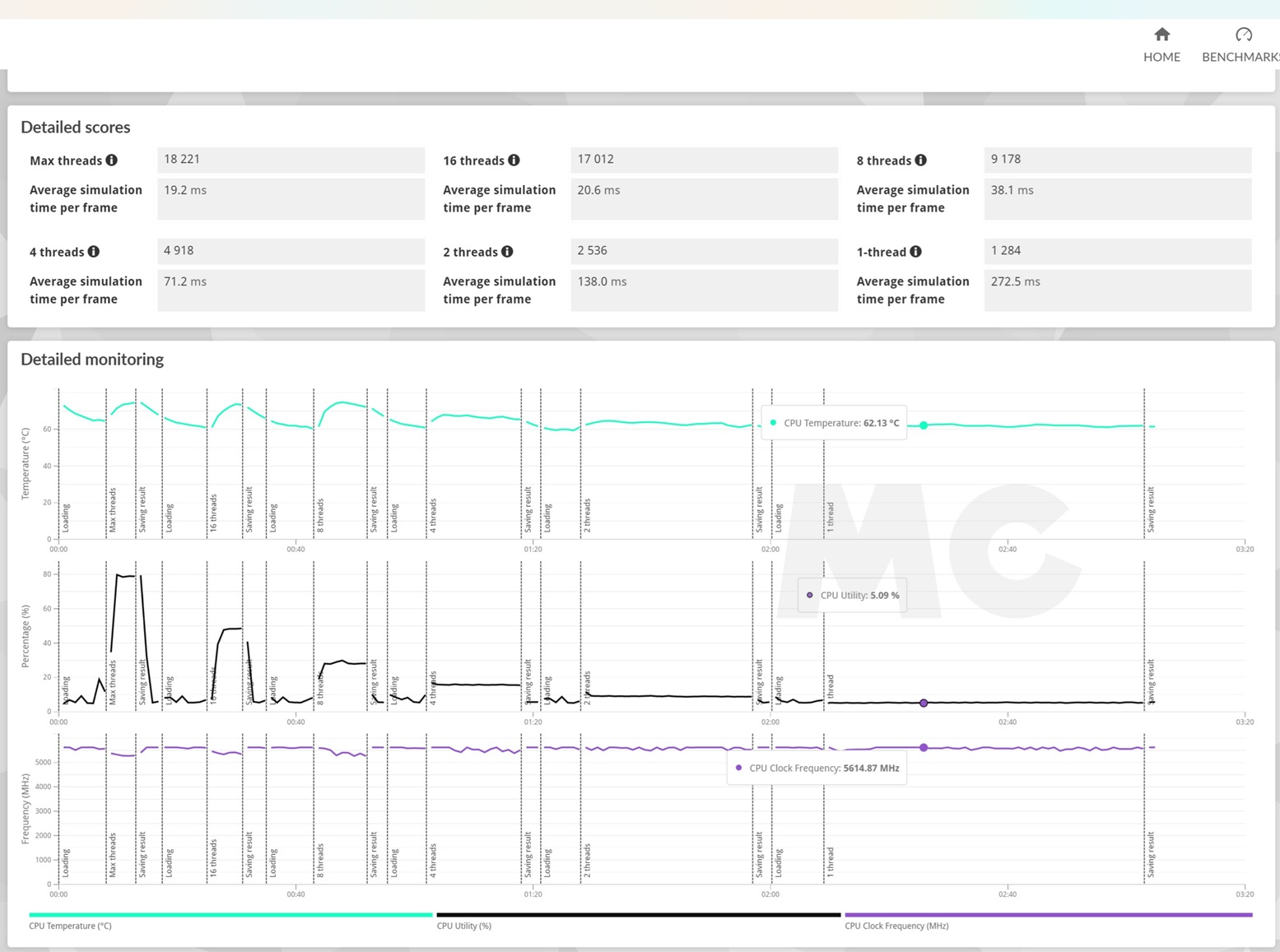The height and width of the screenshot is (952, 1280).
Task: Click the highlighted purple point on frequency line
Action: (924, 748)
